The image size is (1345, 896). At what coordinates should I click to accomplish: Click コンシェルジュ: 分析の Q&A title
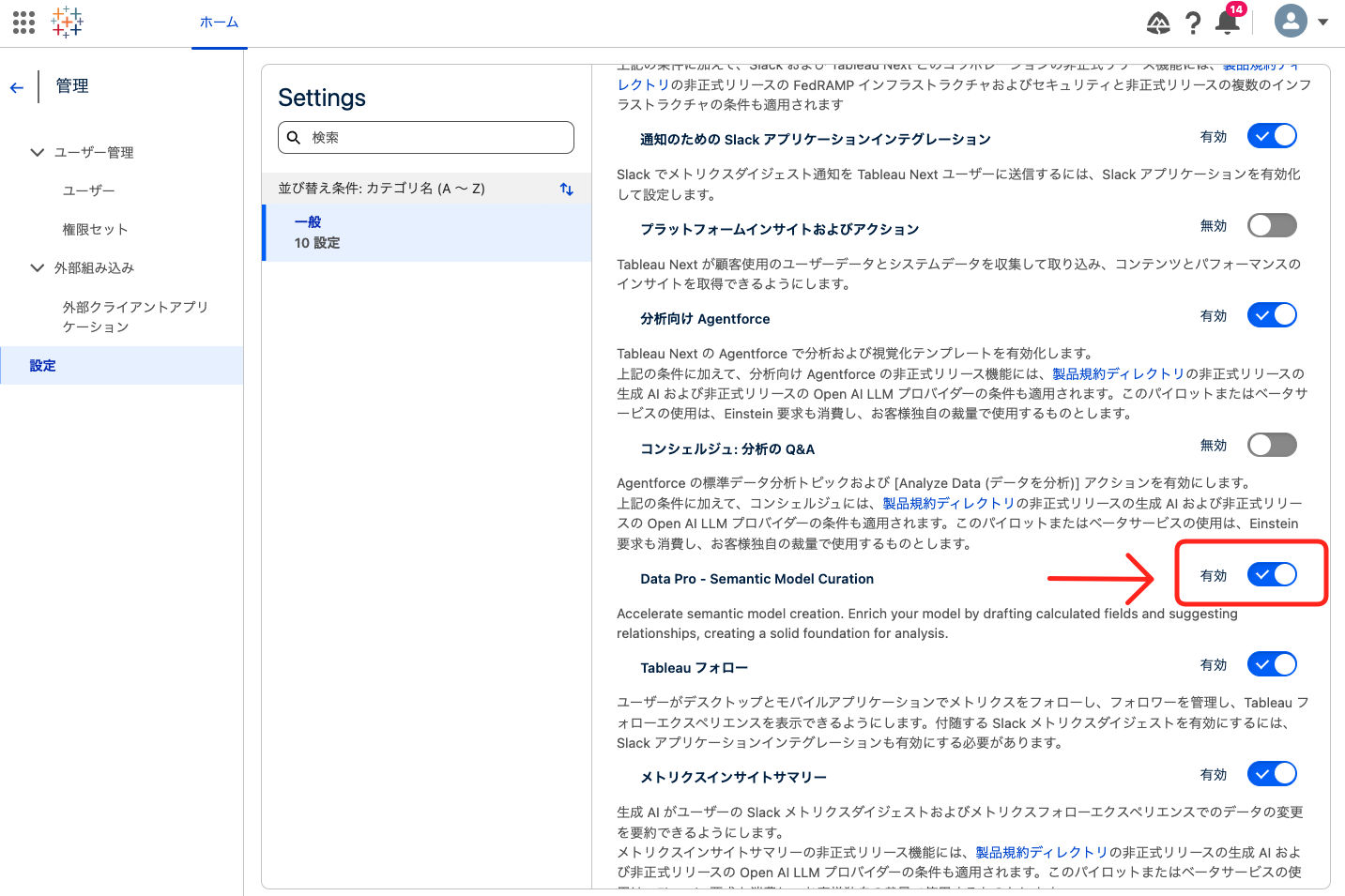click(727, 448)
